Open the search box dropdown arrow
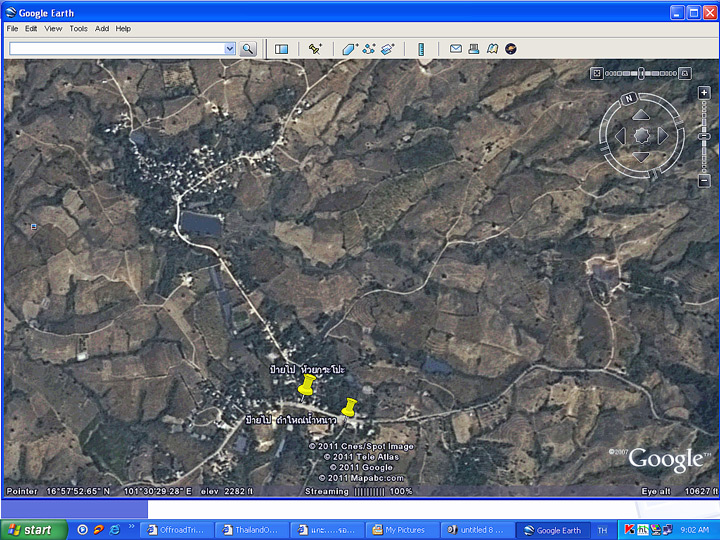720x540 pixels. pyautogui.click(x=229, y=48)
